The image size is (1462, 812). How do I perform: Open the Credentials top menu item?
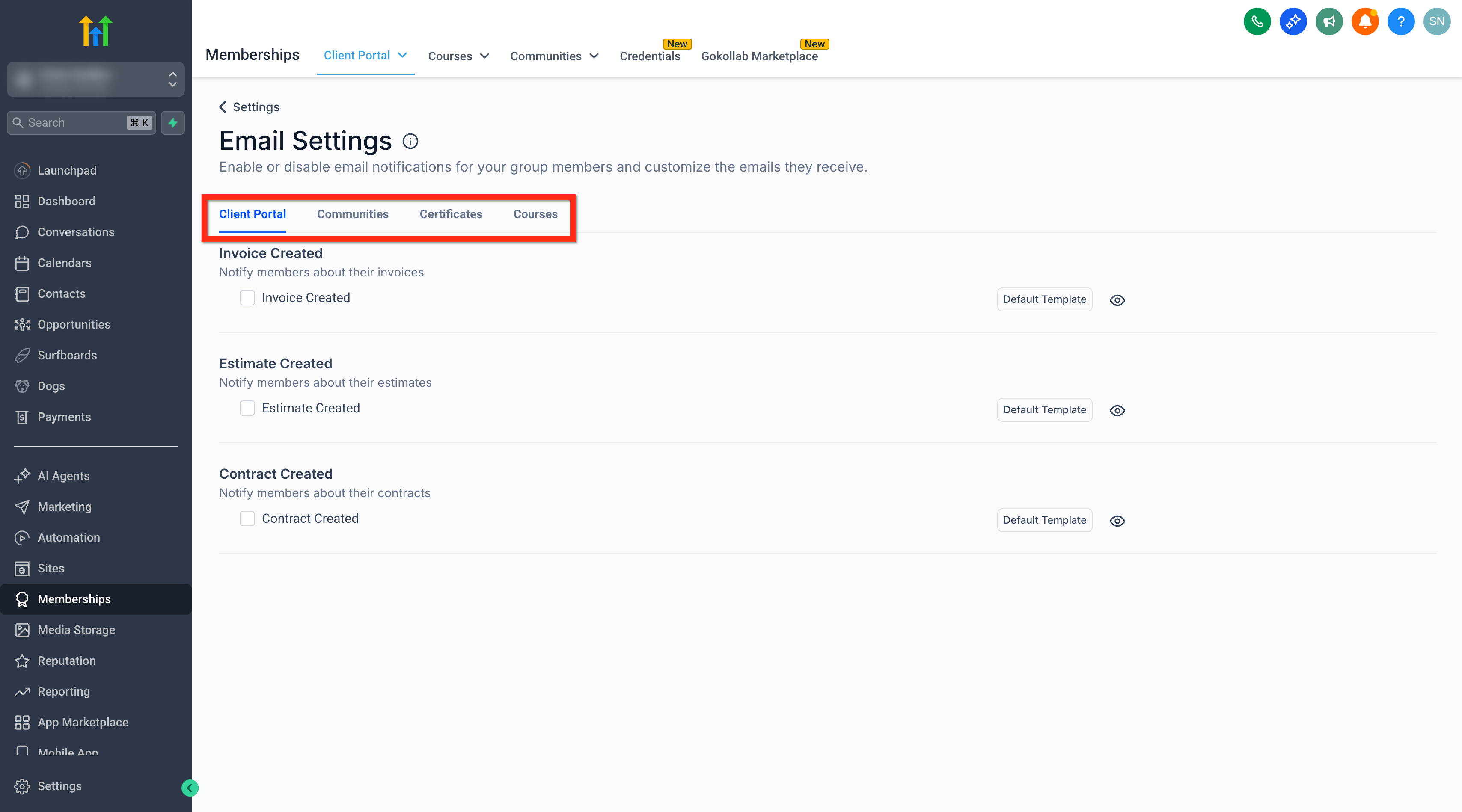pos(649,56)
